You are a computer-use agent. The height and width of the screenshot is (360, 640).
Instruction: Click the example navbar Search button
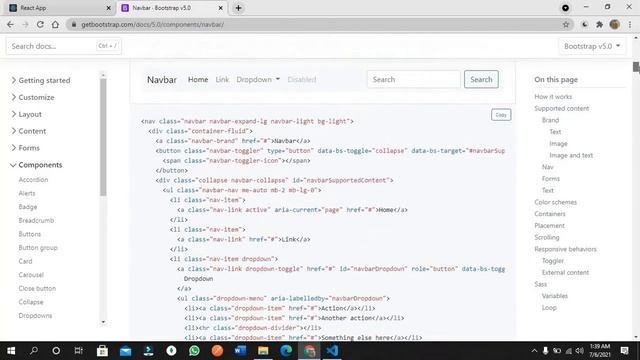481,80
